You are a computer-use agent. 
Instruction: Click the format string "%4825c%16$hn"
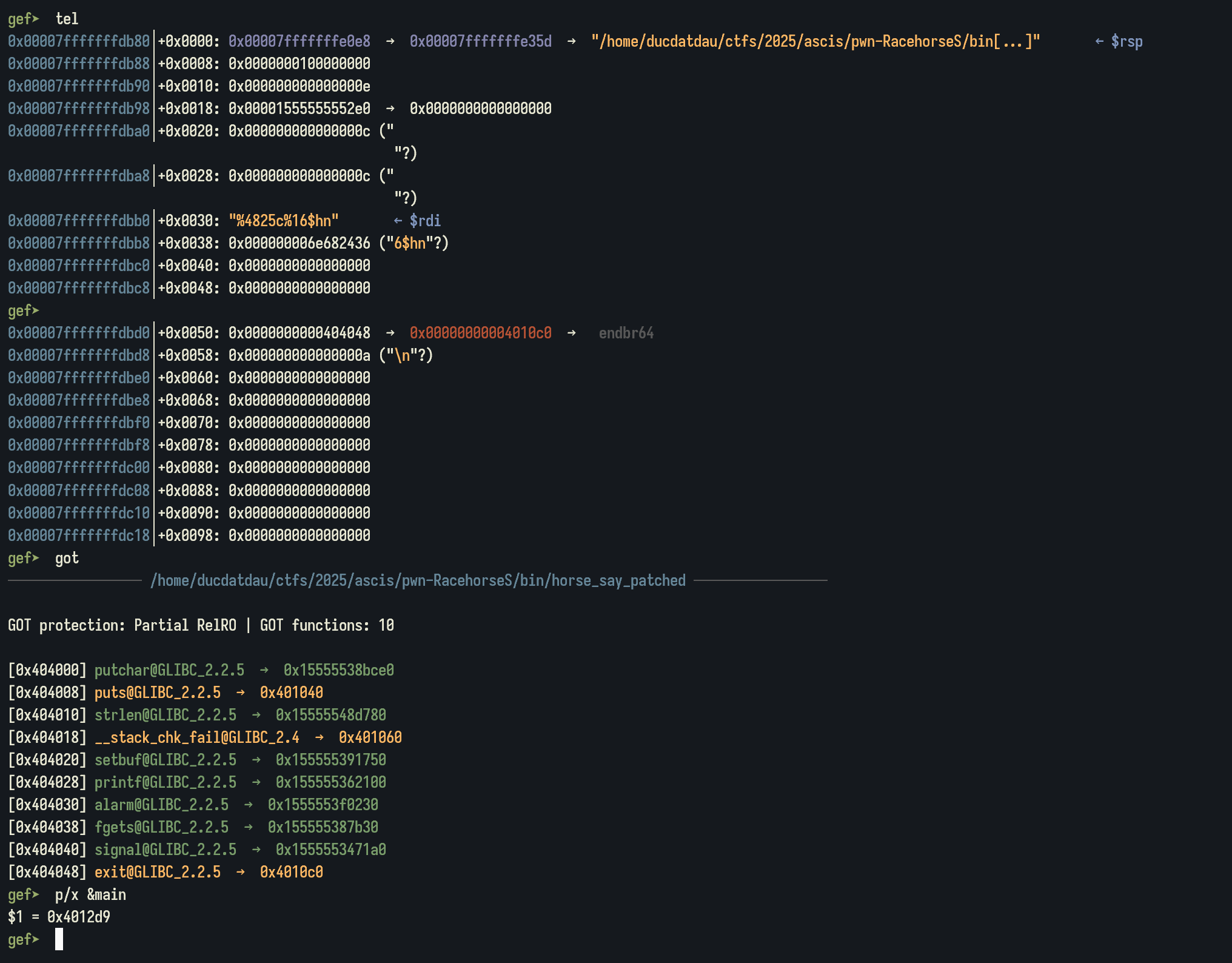pos(284,221)
